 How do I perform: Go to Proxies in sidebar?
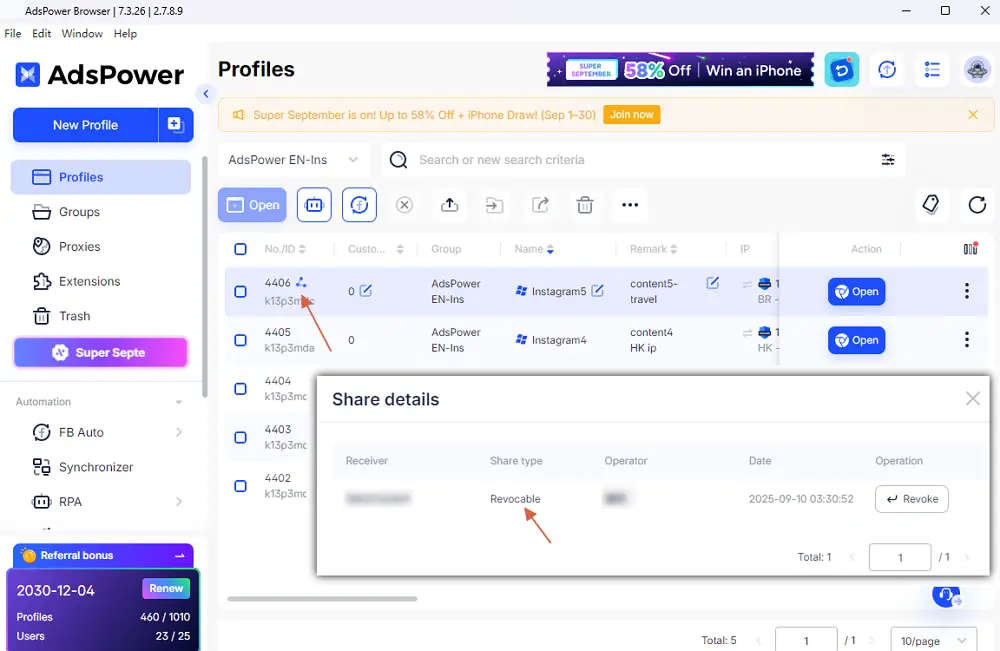[x=101, y=246]
